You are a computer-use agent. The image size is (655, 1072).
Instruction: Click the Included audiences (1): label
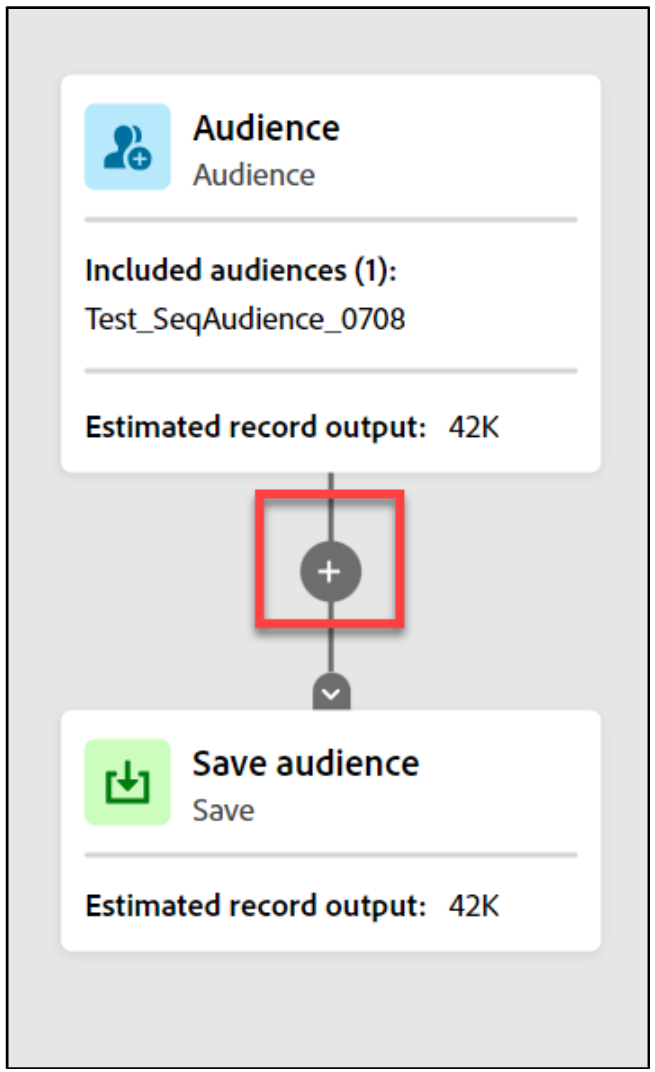coord(241,270)
